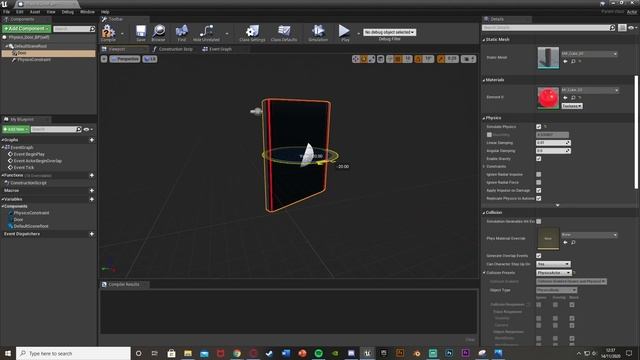Select ConstructionScript under Functions

[x=29, y=183]
